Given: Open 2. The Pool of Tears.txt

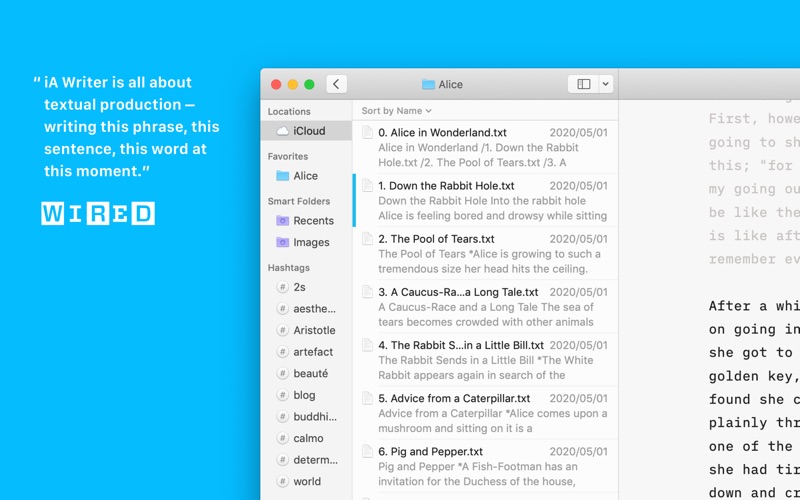Looking at the screenshot, I should pyautogui.click(x=485, y=253).
